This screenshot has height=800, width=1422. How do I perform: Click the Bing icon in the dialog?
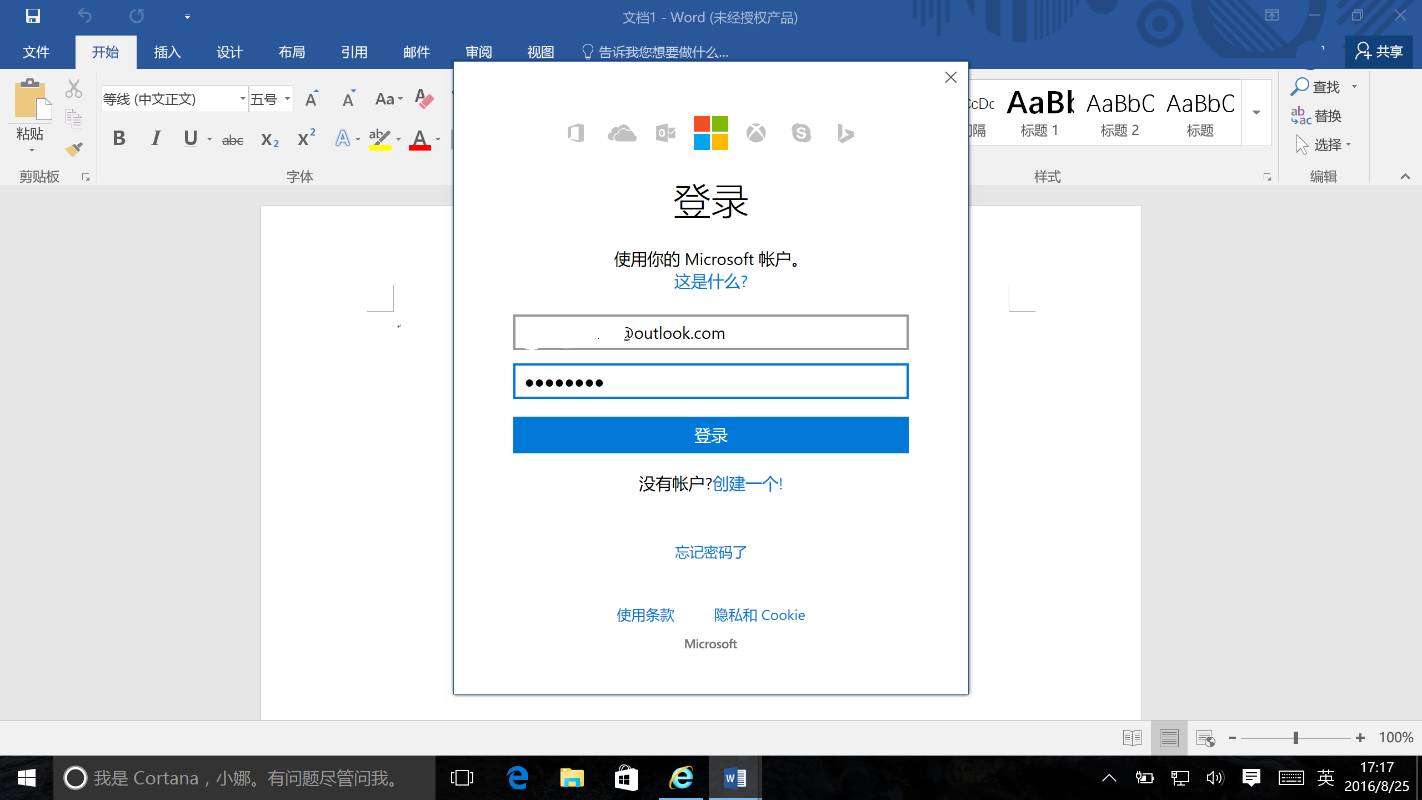[x=845, y=133]
